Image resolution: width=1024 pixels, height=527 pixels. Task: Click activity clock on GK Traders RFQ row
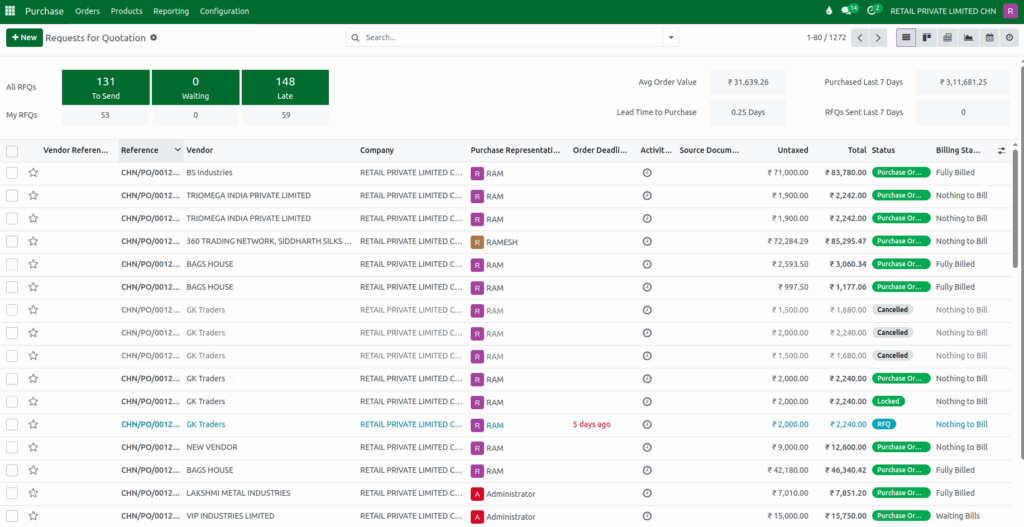(647, 424)
